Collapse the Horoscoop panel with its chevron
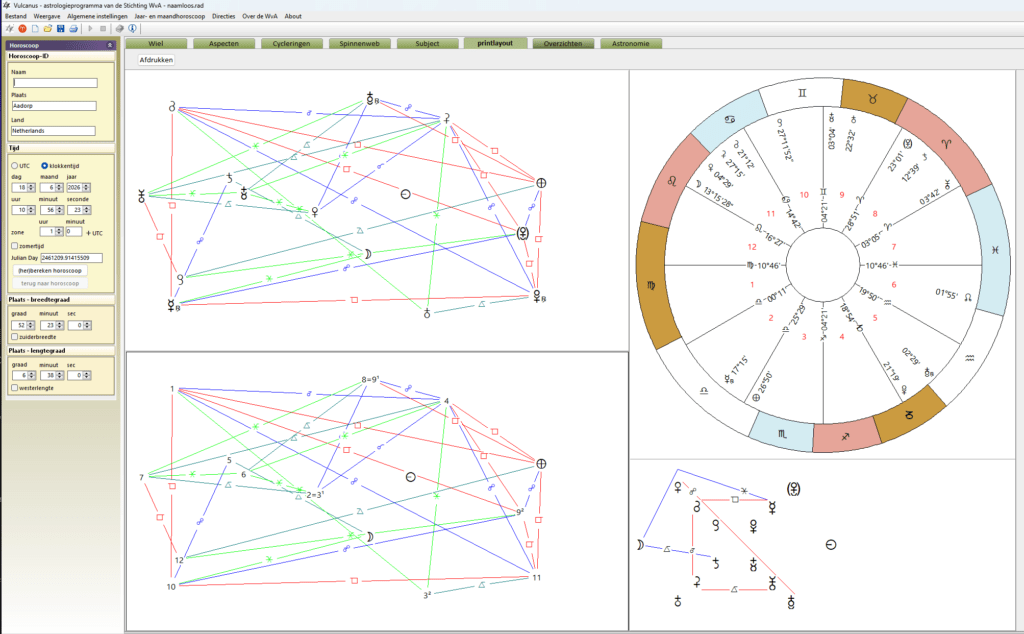1024x634 pixels. coord(110,45)
